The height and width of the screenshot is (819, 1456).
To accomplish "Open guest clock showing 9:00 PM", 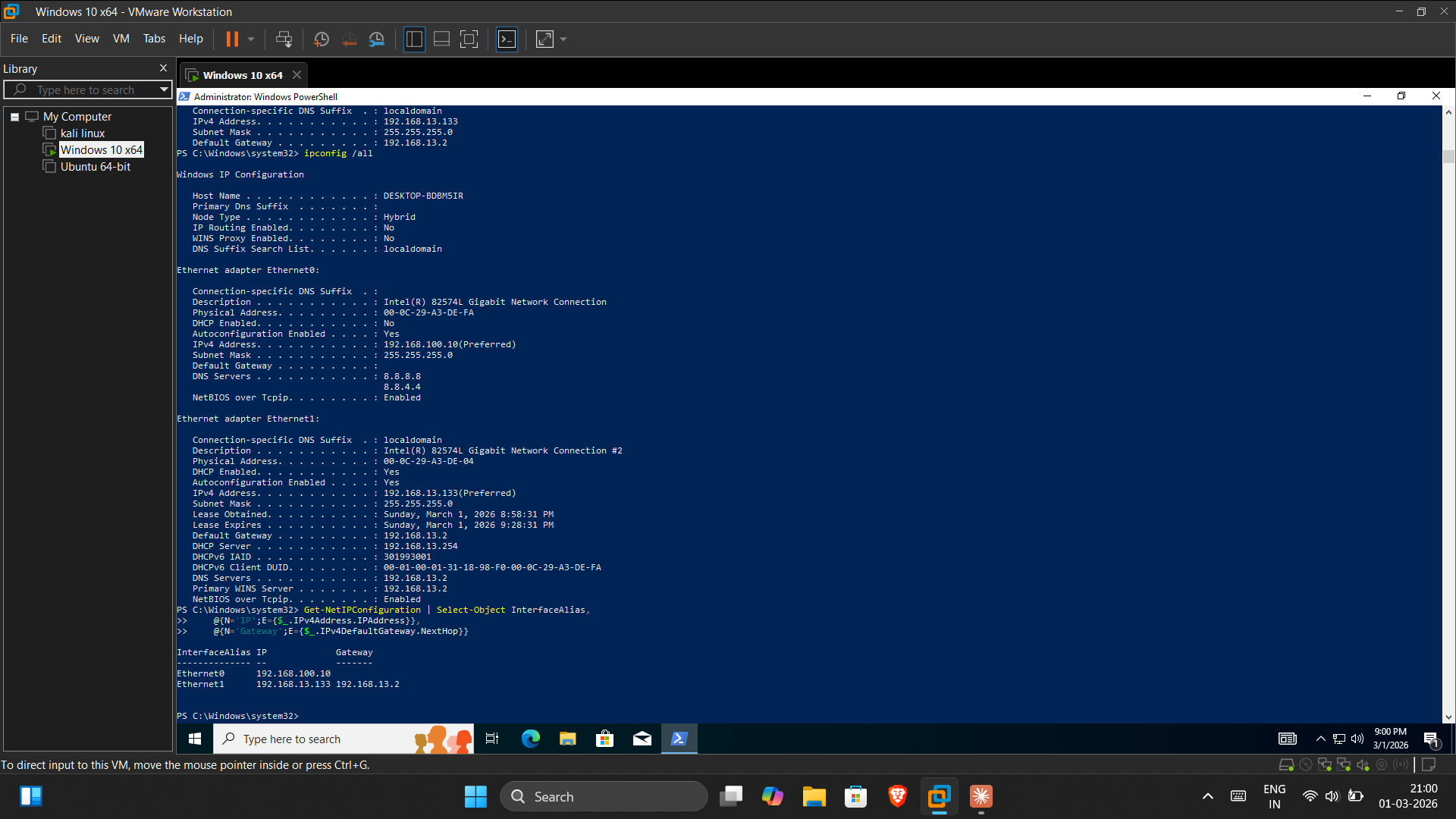I will pyautogui.click(x=1391, y=739).
